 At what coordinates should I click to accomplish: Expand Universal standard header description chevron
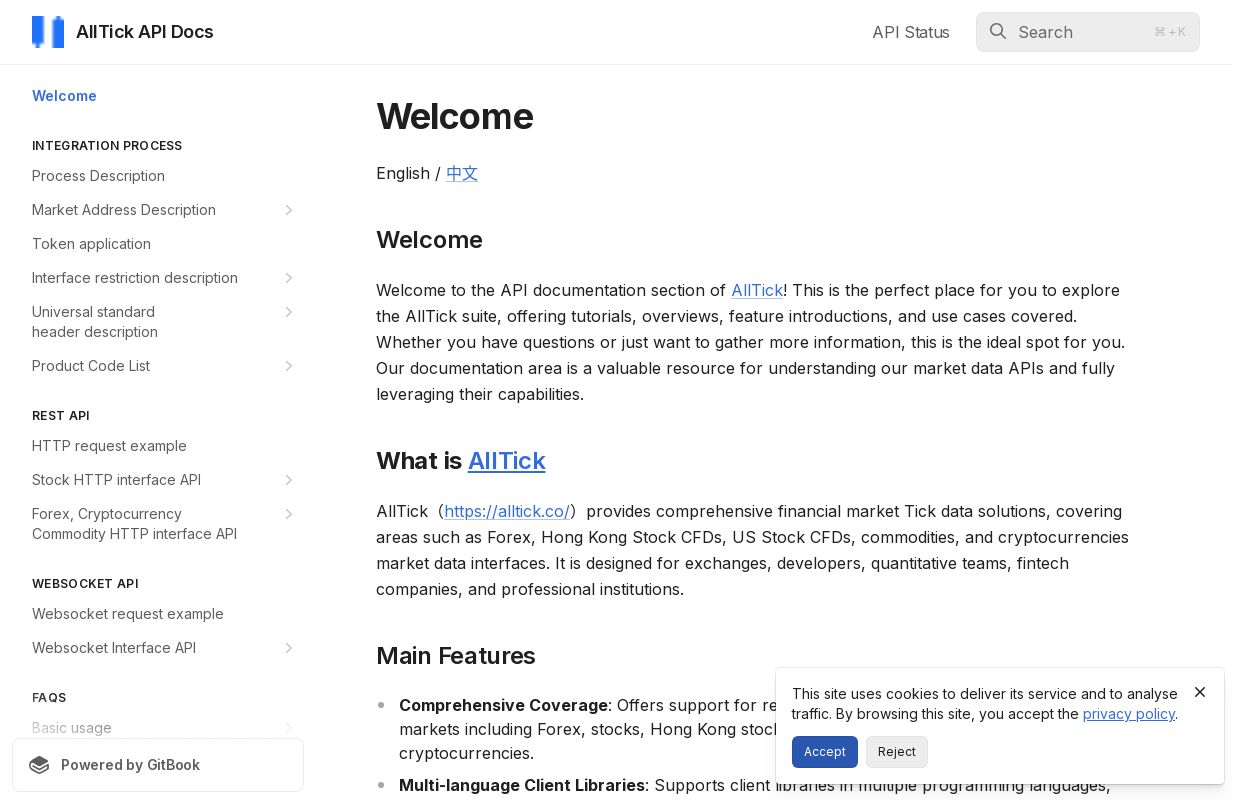pos(288,312)
